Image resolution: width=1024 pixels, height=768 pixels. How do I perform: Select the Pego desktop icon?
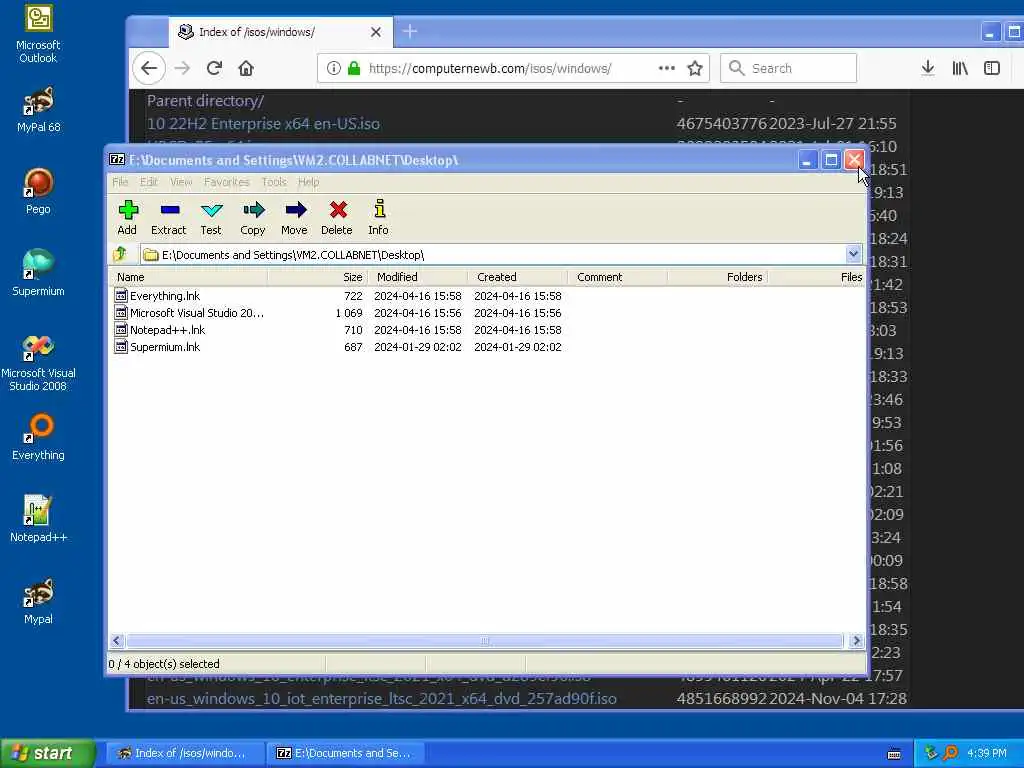(x=38, y=192)
